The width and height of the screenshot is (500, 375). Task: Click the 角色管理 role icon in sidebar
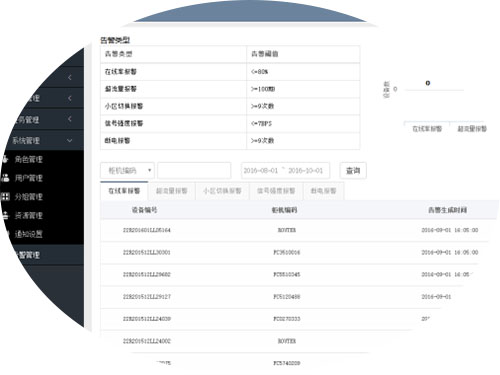click(x=5, y=159)
